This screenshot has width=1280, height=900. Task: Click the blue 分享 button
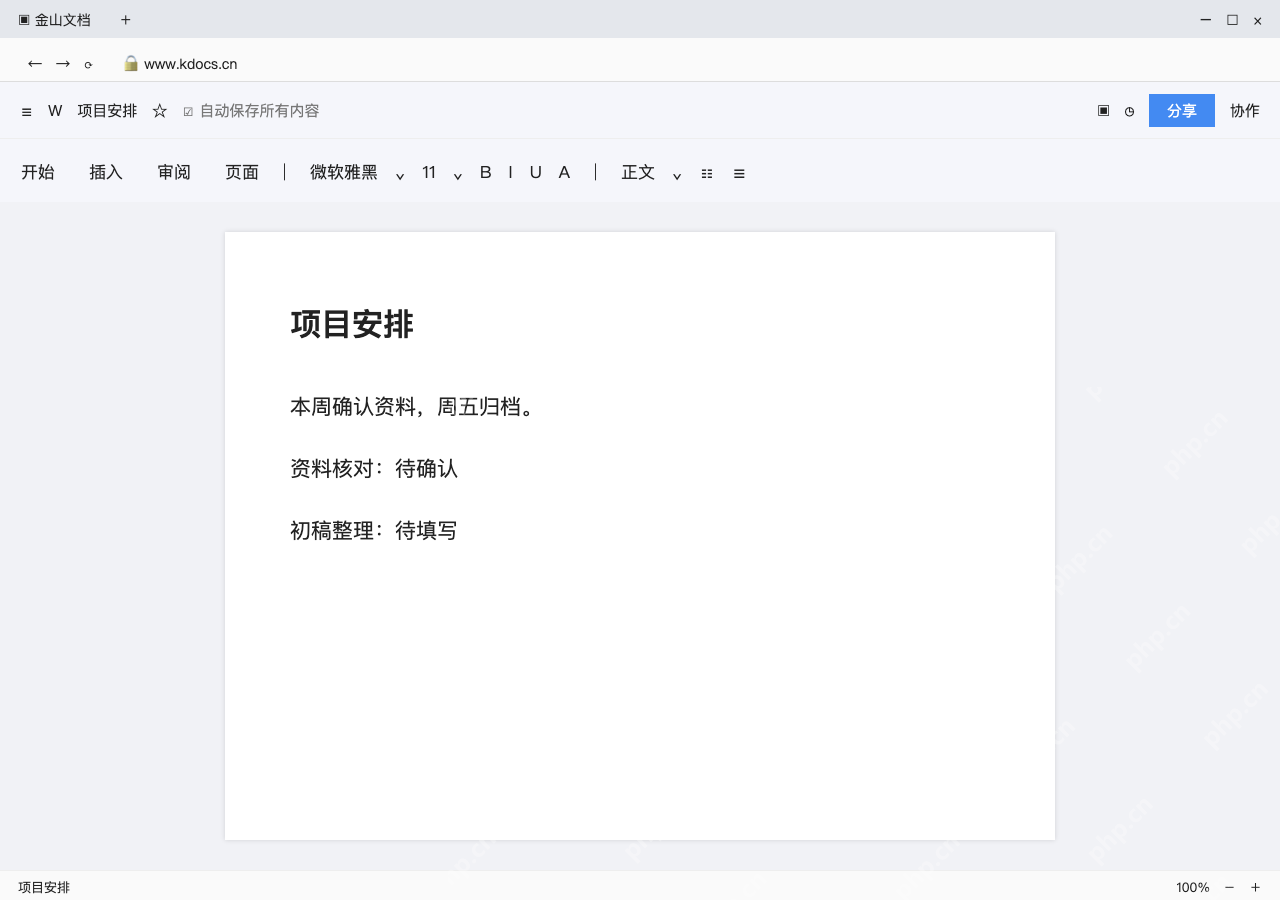1182,111
